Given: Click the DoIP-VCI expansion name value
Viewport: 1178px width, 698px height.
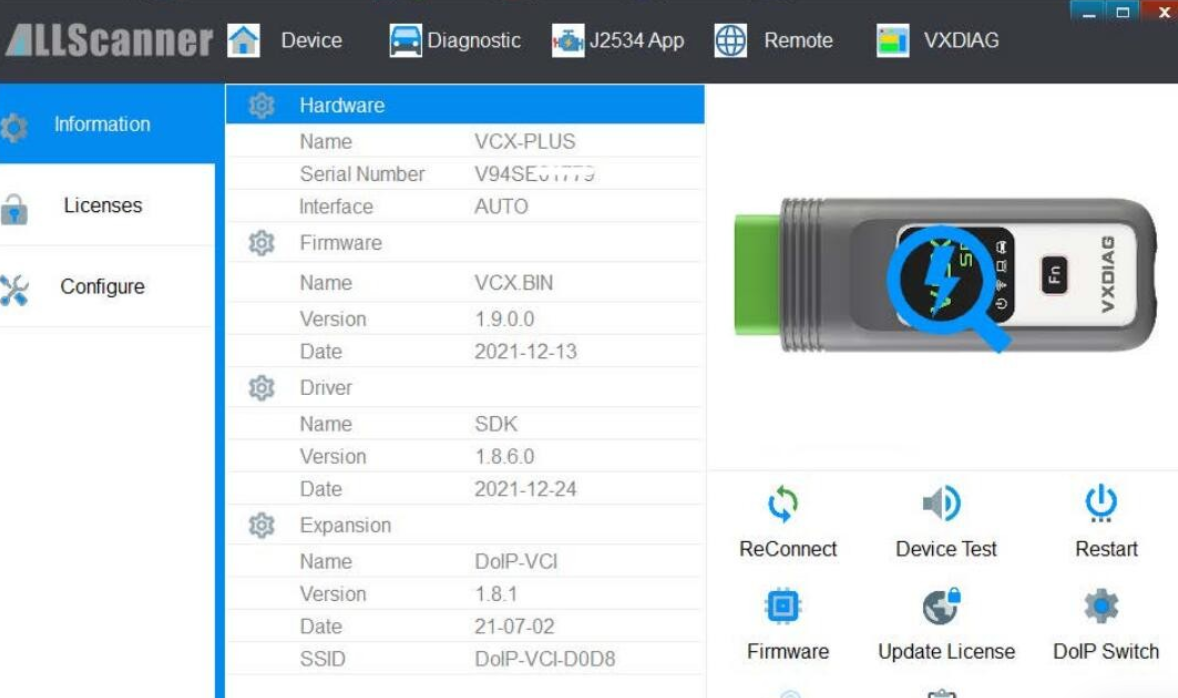Looking at the screenshot, I should [516, 561].
